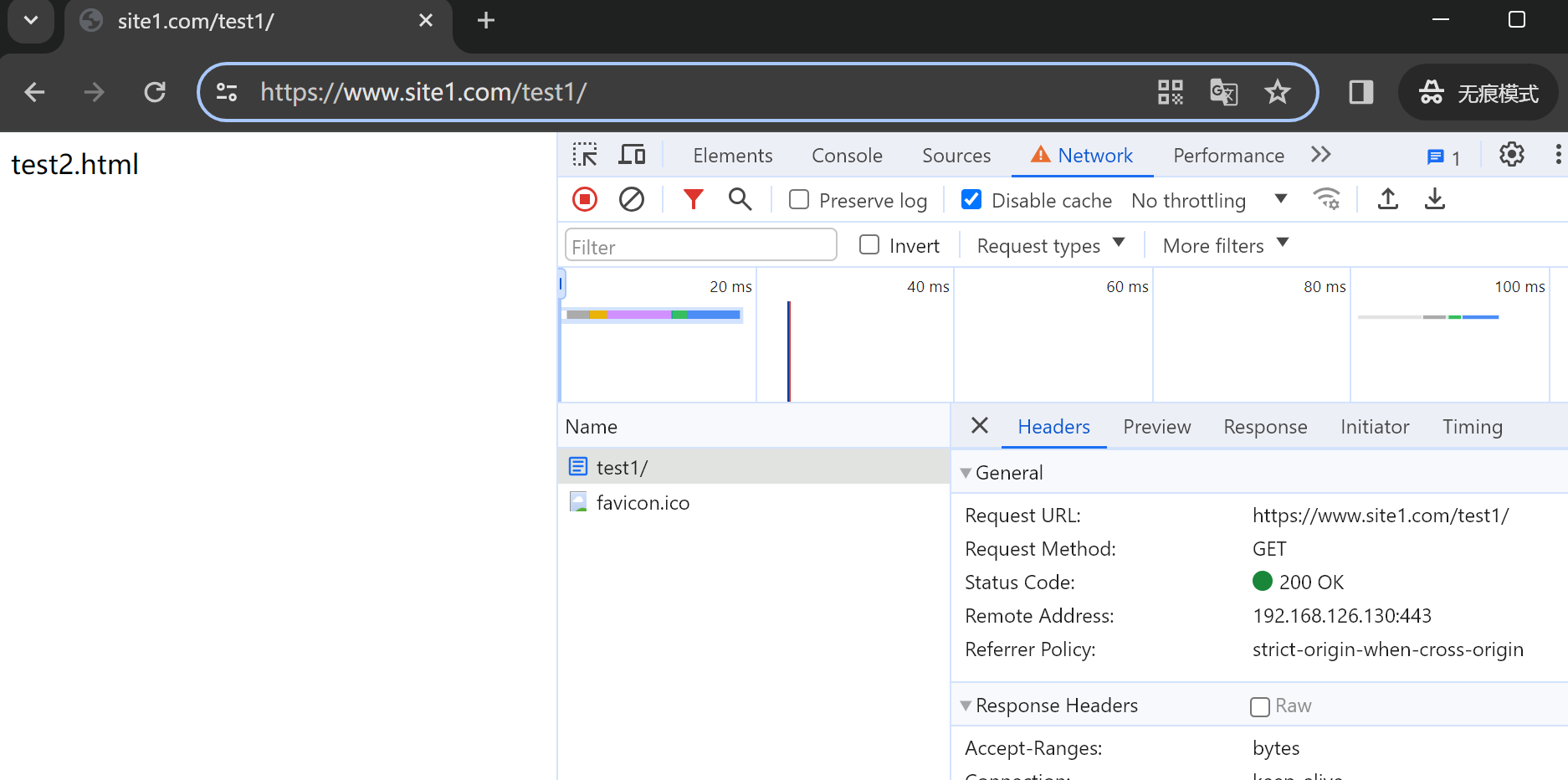Clear the network log

coord(631,199)
